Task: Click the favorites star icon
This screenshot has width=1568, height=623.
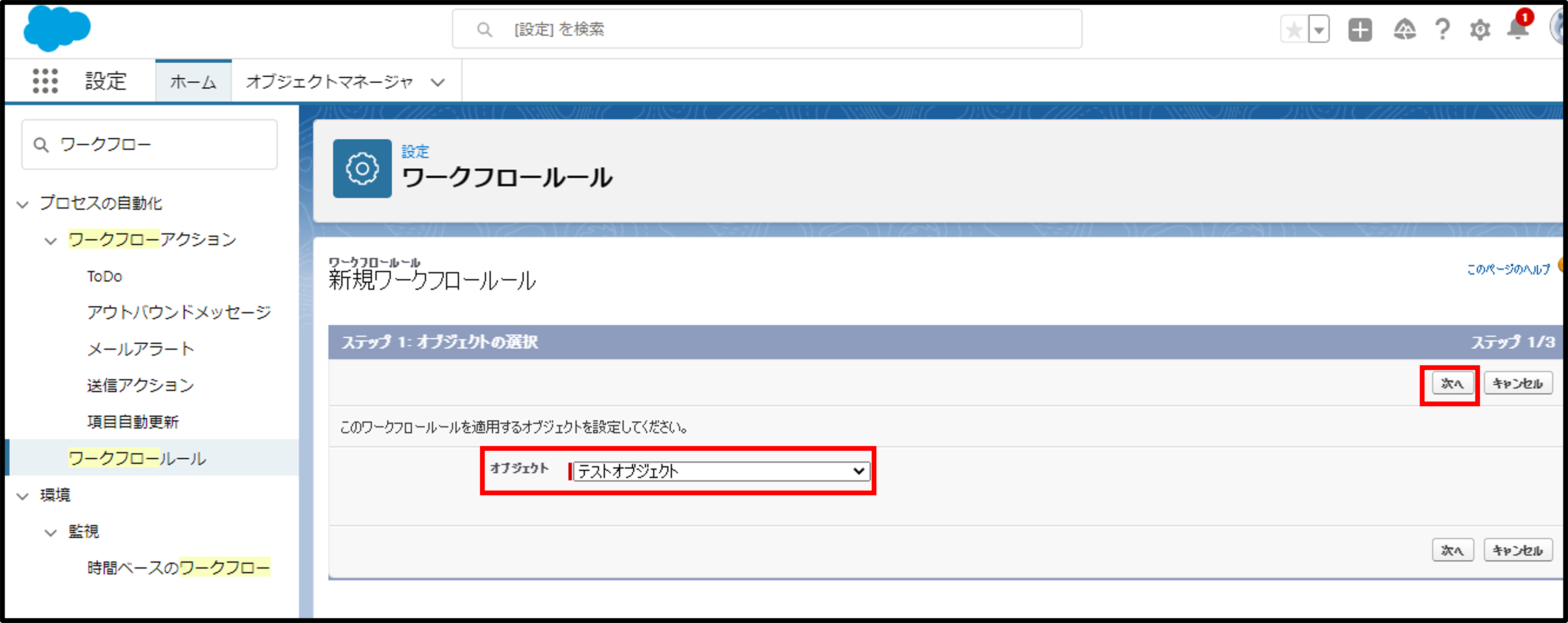Action: (1294, 30)
